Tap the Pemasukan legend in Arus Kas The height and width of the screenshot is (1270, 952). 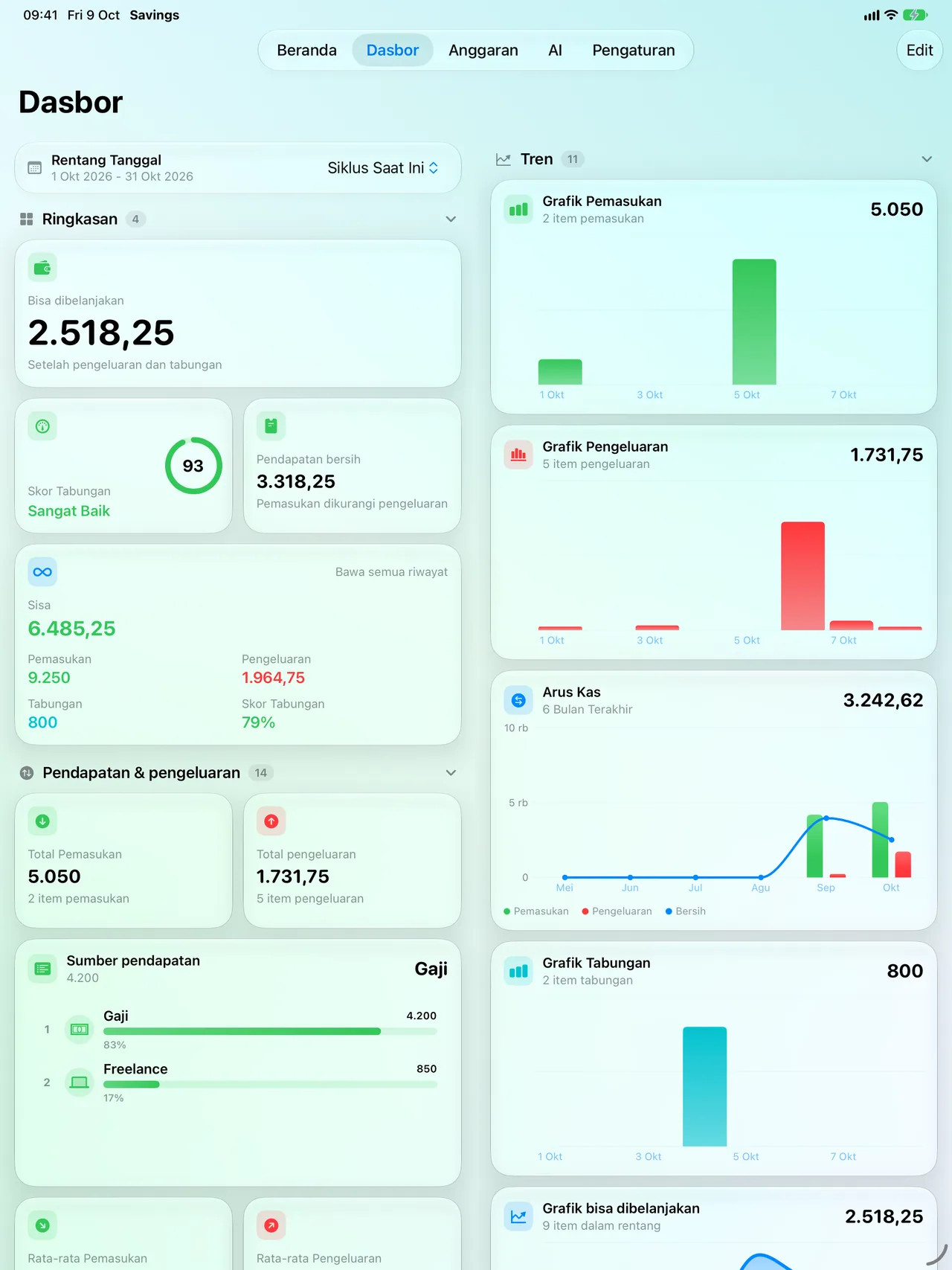[536, 911]
